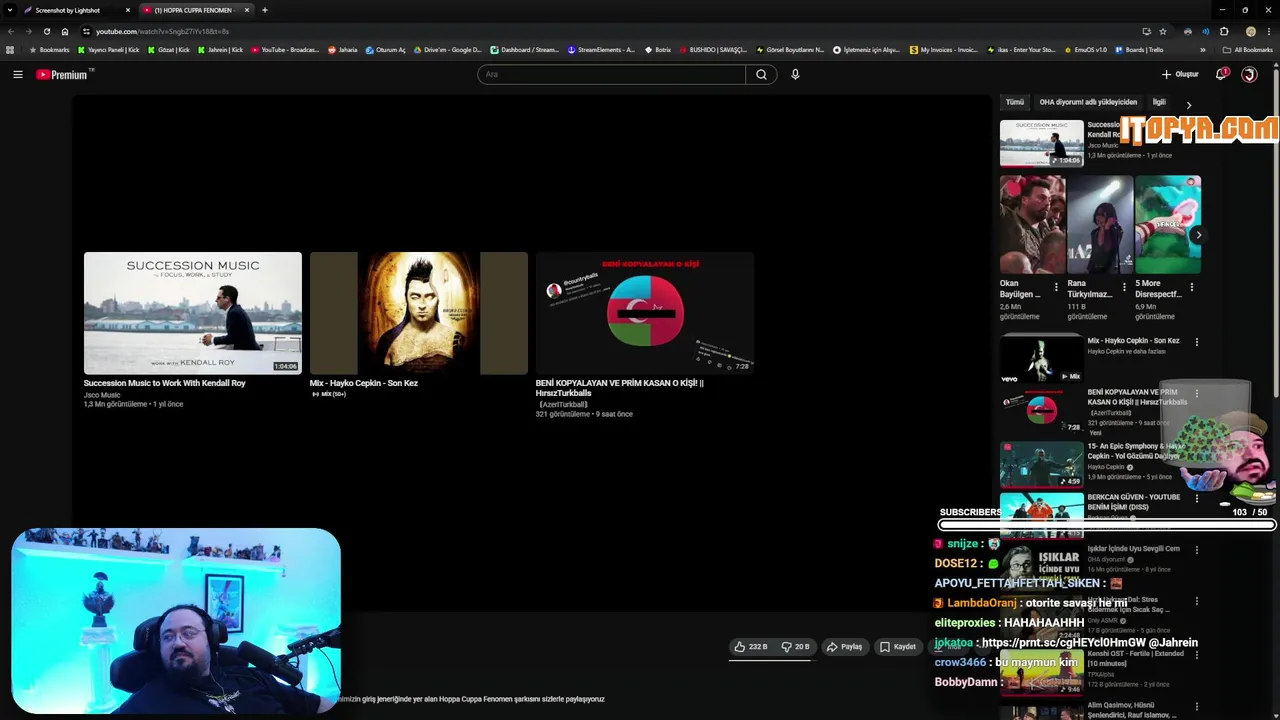Select the Tümü filter chip
1280x720 pixels.
(x=1015, y=102)
